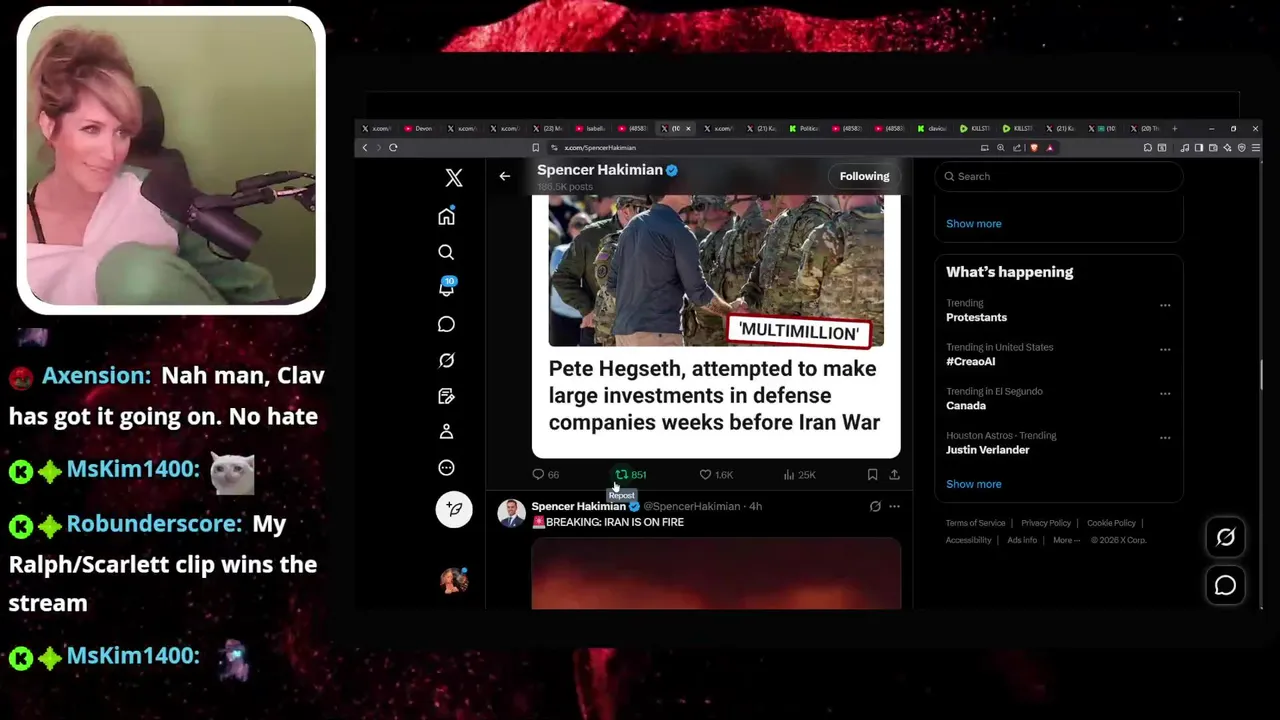Image resolution: width=1280 pixels, height=720 pixels.
Task: Bookmark the Pete Hegseth post
Action: tap(872, 475)
